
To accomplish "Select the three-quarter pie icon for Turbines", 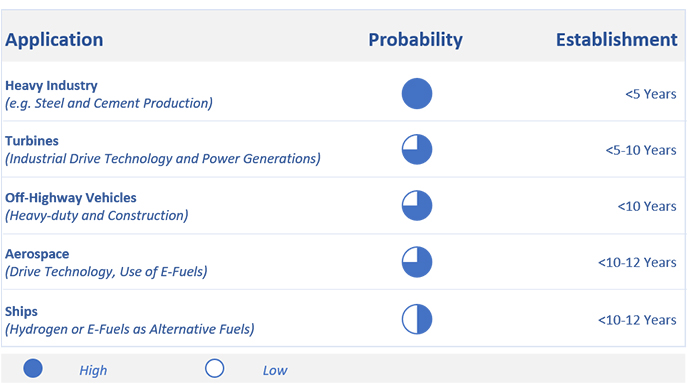I will 417,150.
